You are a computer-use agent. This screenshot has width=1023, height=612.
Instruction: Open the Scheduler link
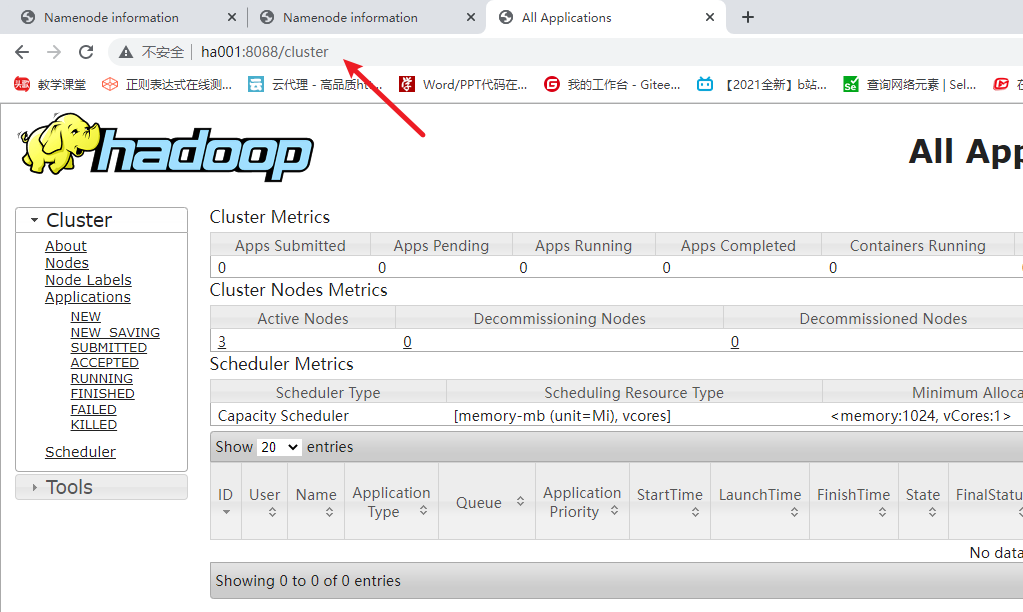tap(80, 451)
